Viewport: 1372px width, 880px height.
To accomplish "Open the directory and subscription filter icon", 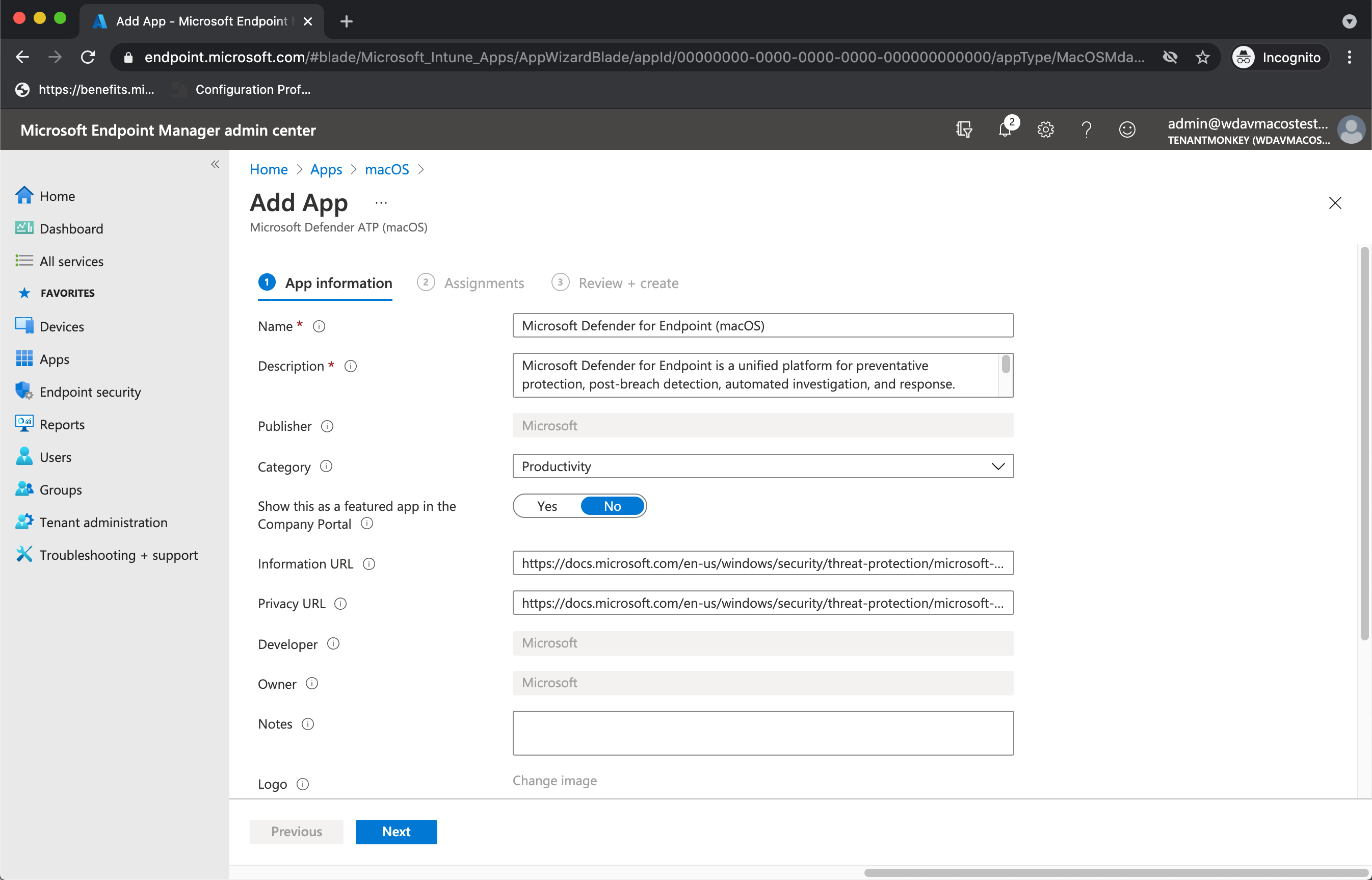I will 964,130.
